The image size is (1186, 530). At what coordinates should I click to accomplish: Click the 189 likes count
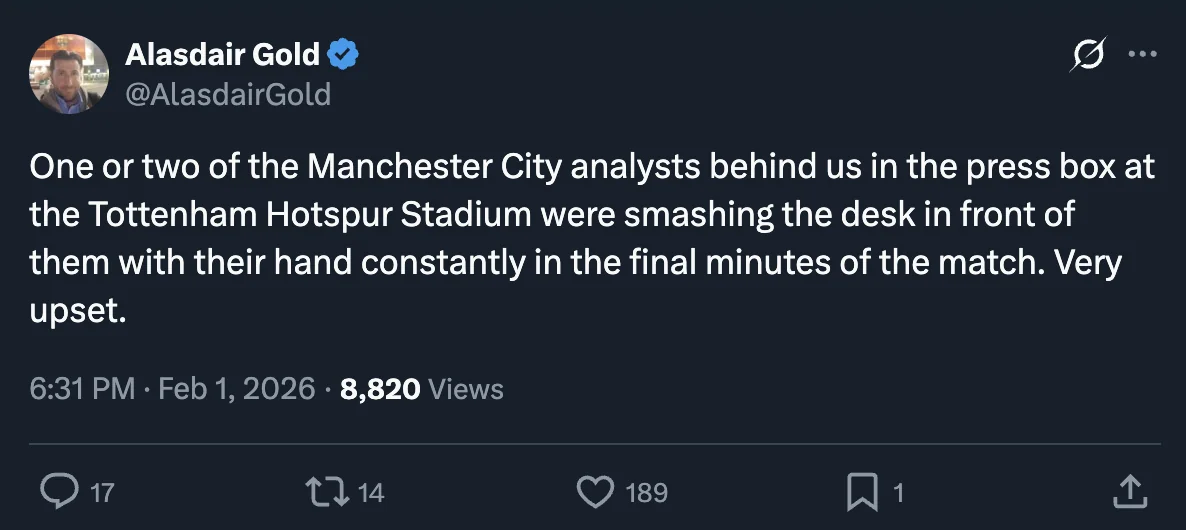tap(646, 492)
